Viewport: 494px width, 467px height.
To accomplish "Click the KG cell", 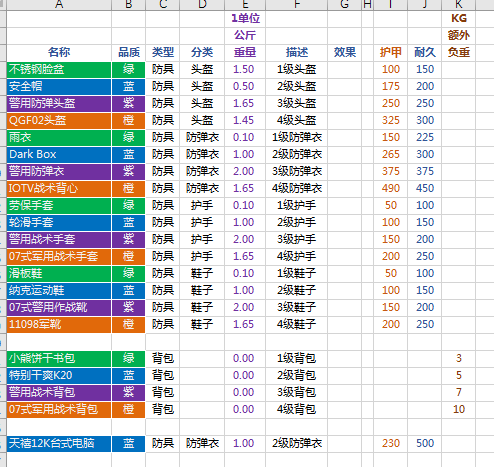I will click(459, 19).
